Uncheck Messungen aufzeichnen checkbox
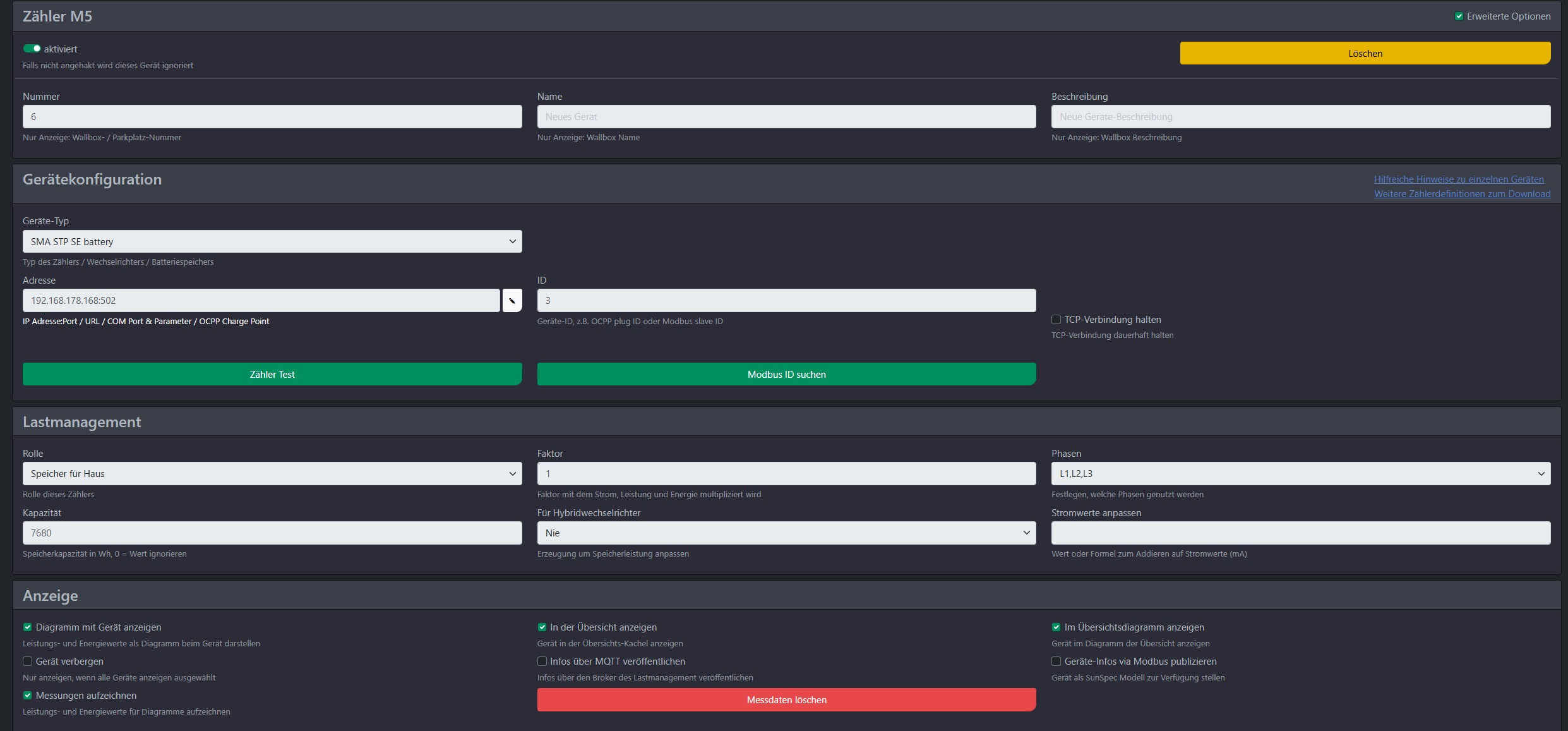 [28, 696]
